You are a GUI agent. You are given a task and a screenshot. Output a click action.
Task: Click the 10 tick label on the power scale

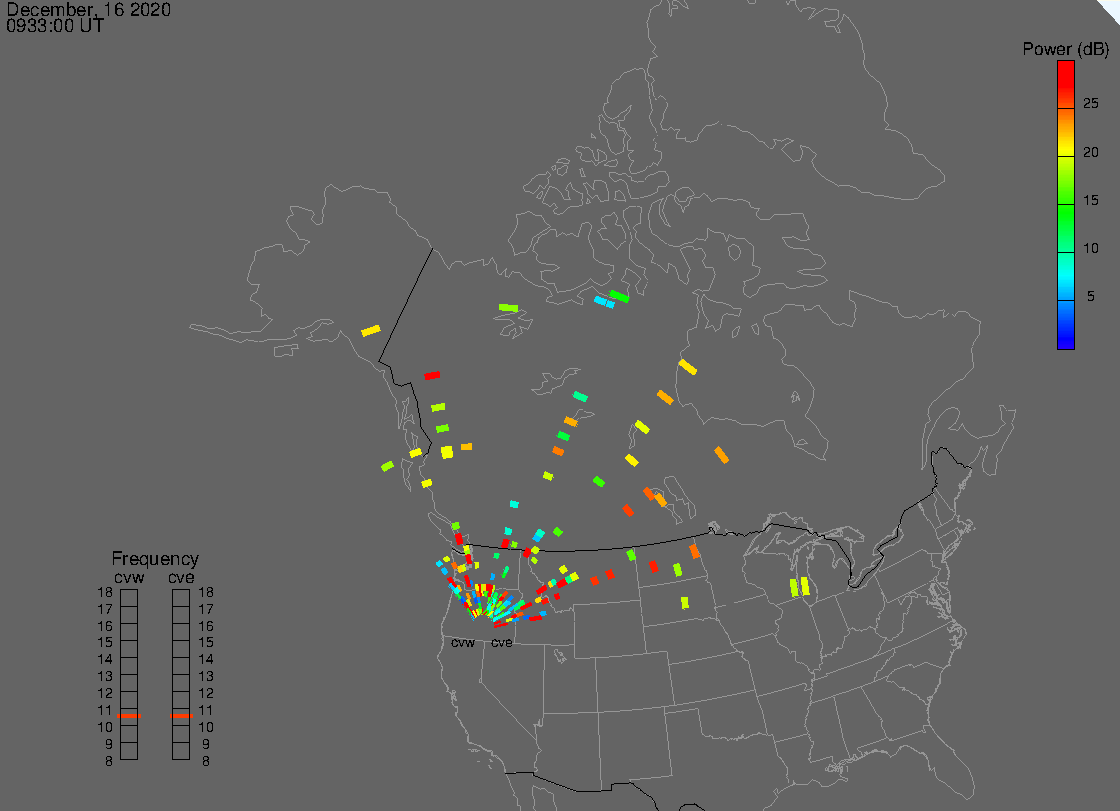pos(1090,248)
